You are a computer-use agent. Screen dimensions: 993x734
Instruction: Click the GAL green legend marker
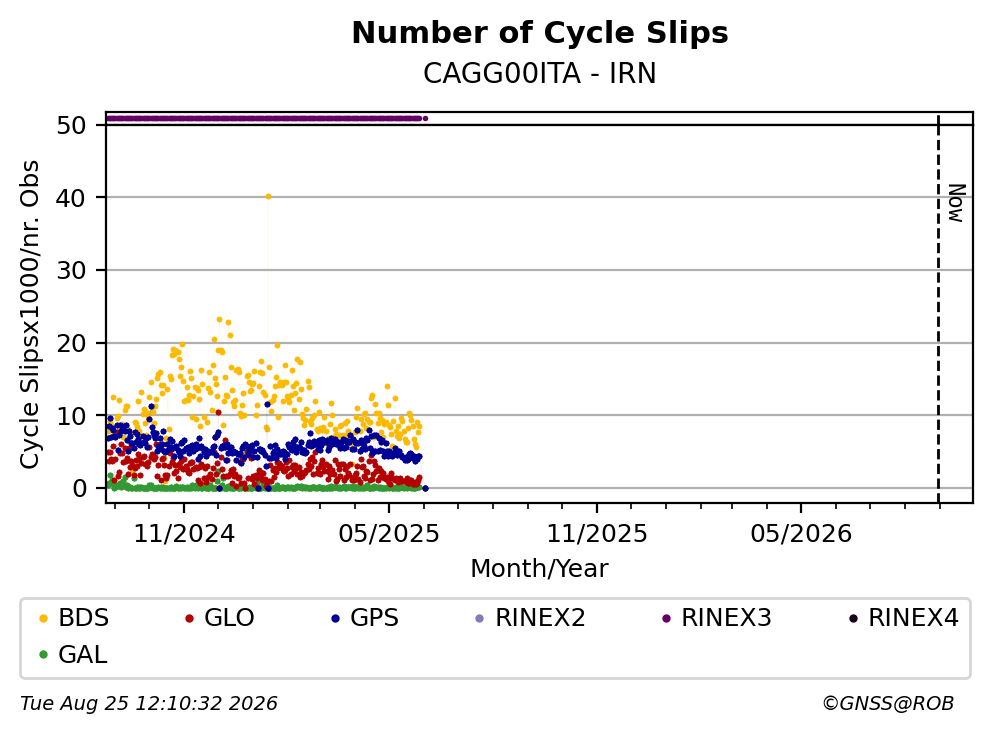point(43,655)
